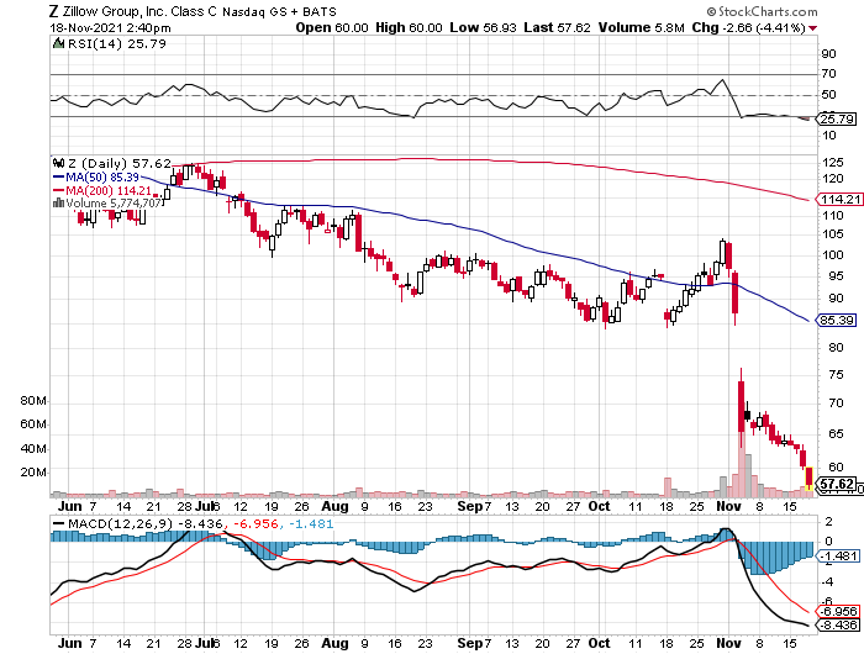Click the 75 price axis label
The image size is (864, 654).
pos(836,375)
